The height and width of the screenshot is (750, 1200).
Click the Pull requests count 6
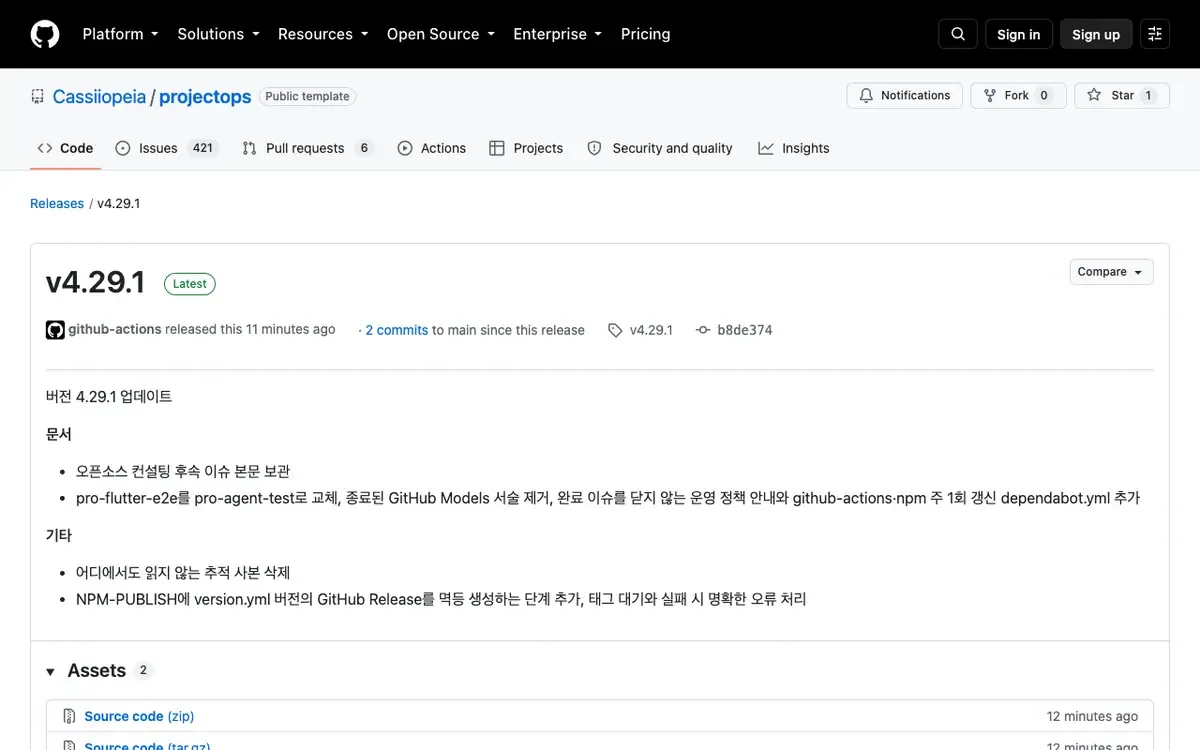tap(364, 148)
